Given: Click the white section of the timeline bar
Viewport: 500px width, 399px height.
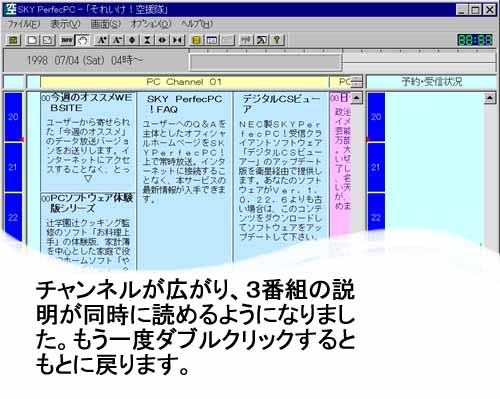Looking at the screenshot, I should click(419, 61).
